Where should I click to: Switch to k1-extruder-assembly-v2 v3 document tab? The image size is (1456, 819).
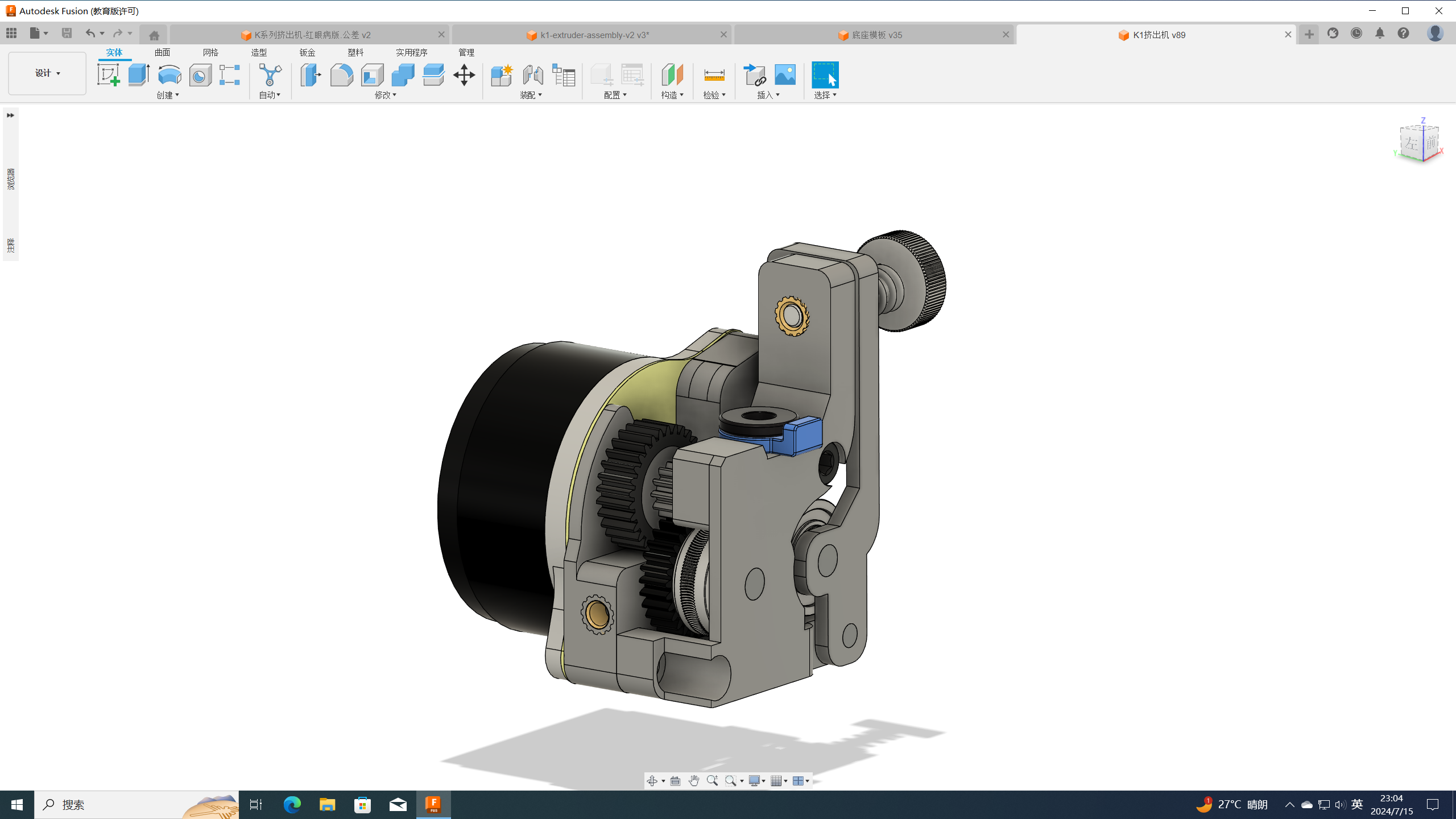(591, 35)
